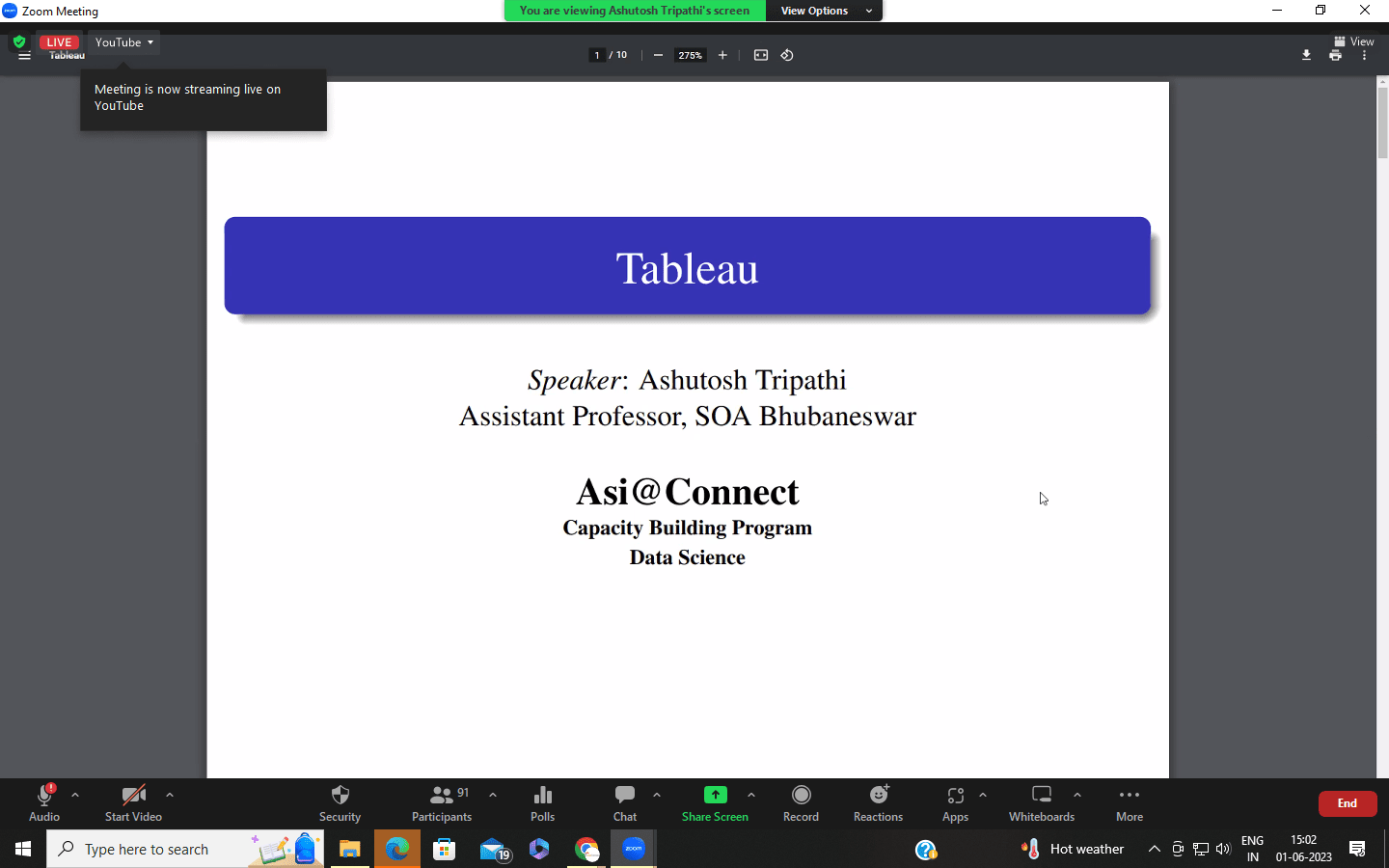The image size is (1389, 868).
Task: Click the Get Help question mark icon
Action: tap(926, 850)
